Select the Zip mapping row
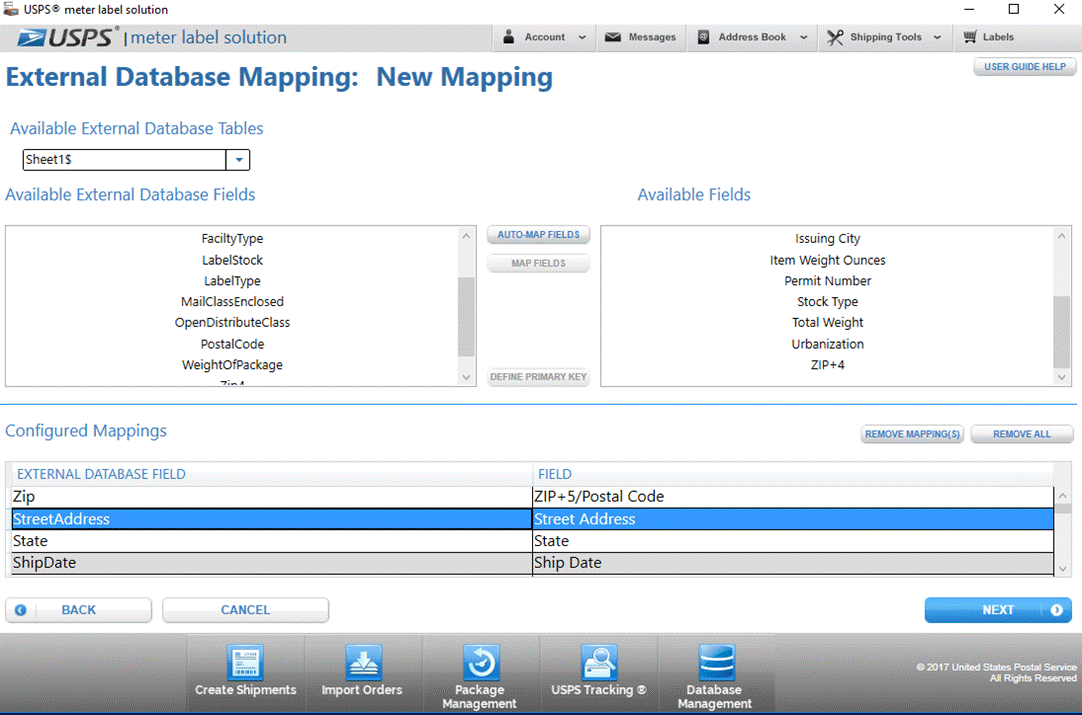The image size is (1082, 715). click(x=533, y=497)
